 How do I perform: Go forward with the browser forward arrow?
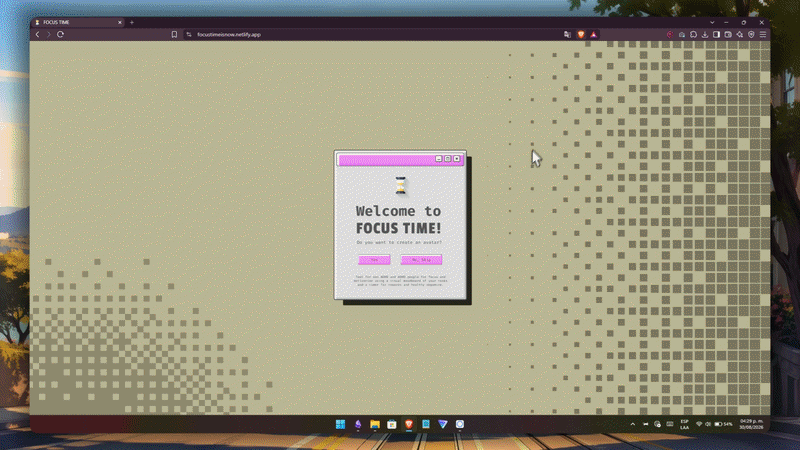point(48,34)
